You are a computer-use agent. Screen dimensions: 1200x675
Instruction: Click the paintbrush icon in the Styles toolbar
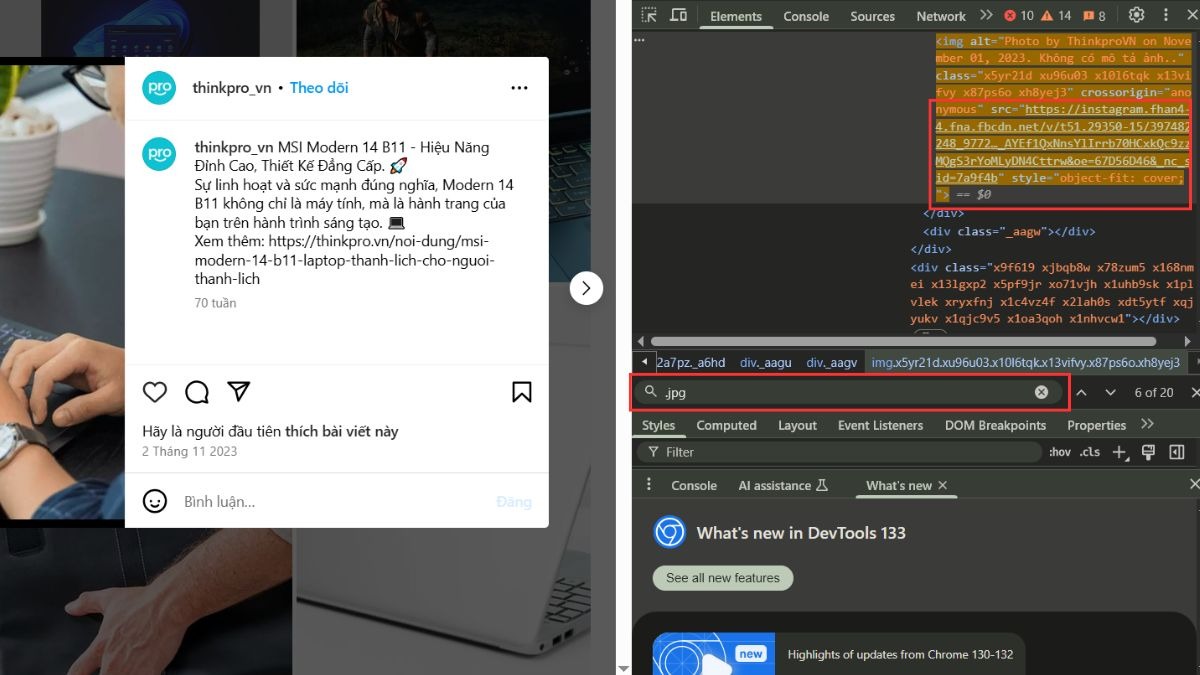coord(1148,452)
